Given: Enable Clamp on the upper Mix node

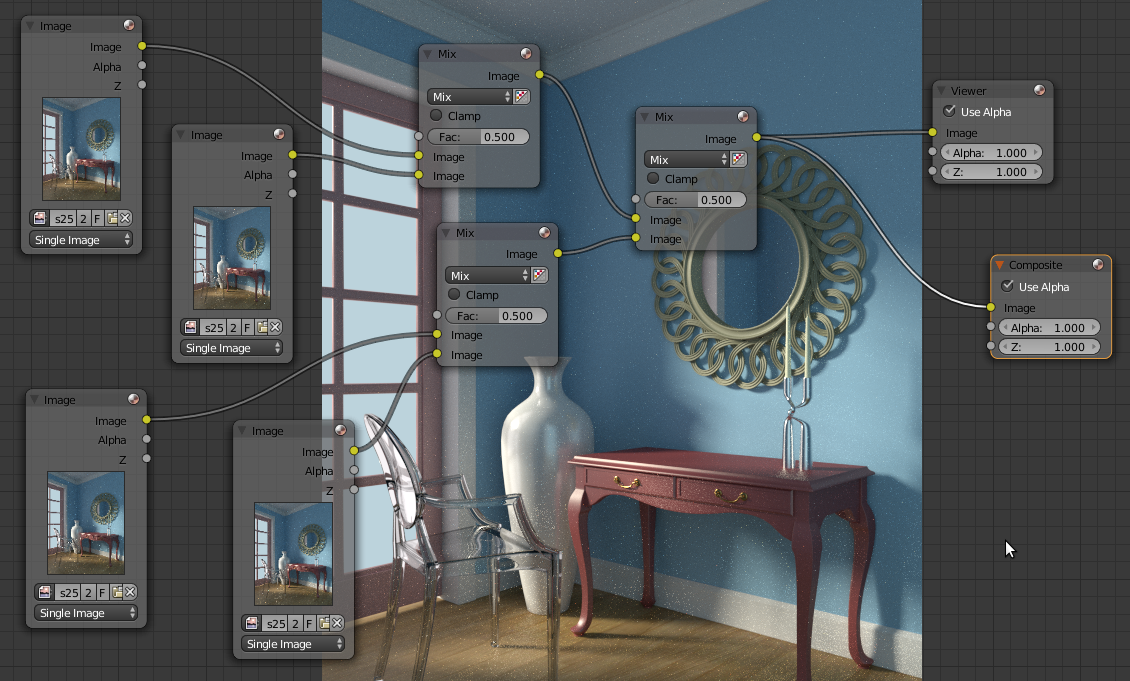Looking at the screenshot, I should coord(436,115).
